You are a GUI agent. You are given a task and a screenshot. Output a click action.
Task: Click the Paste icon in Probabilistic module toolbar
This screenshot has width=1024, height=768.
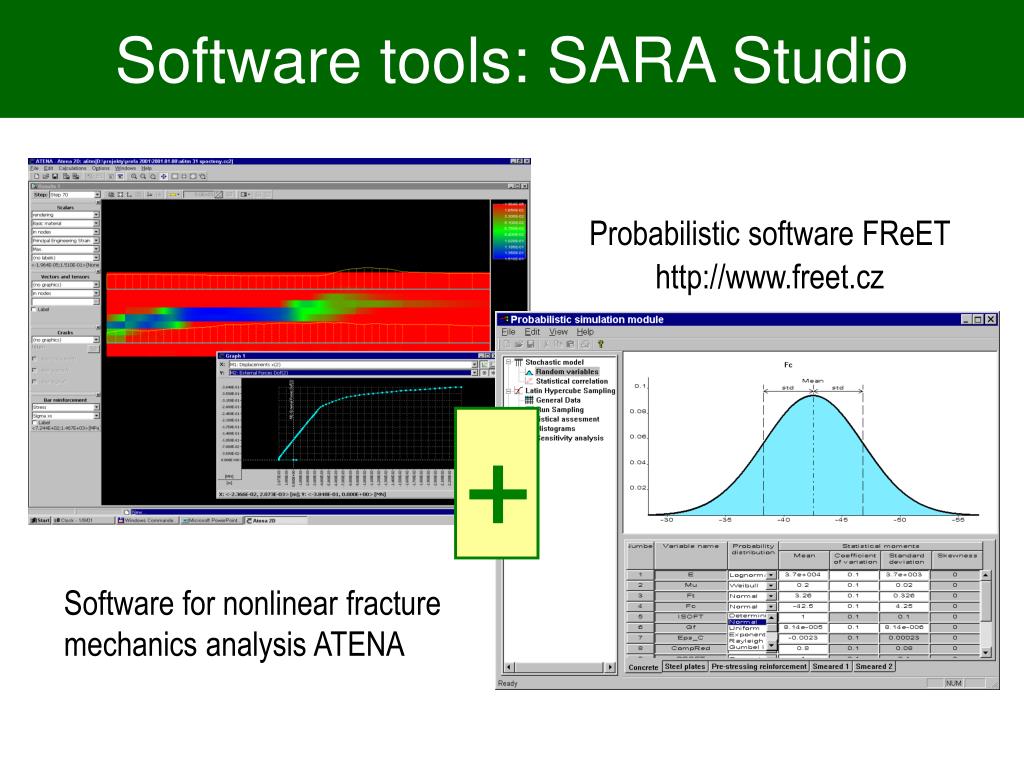point(570,344)
